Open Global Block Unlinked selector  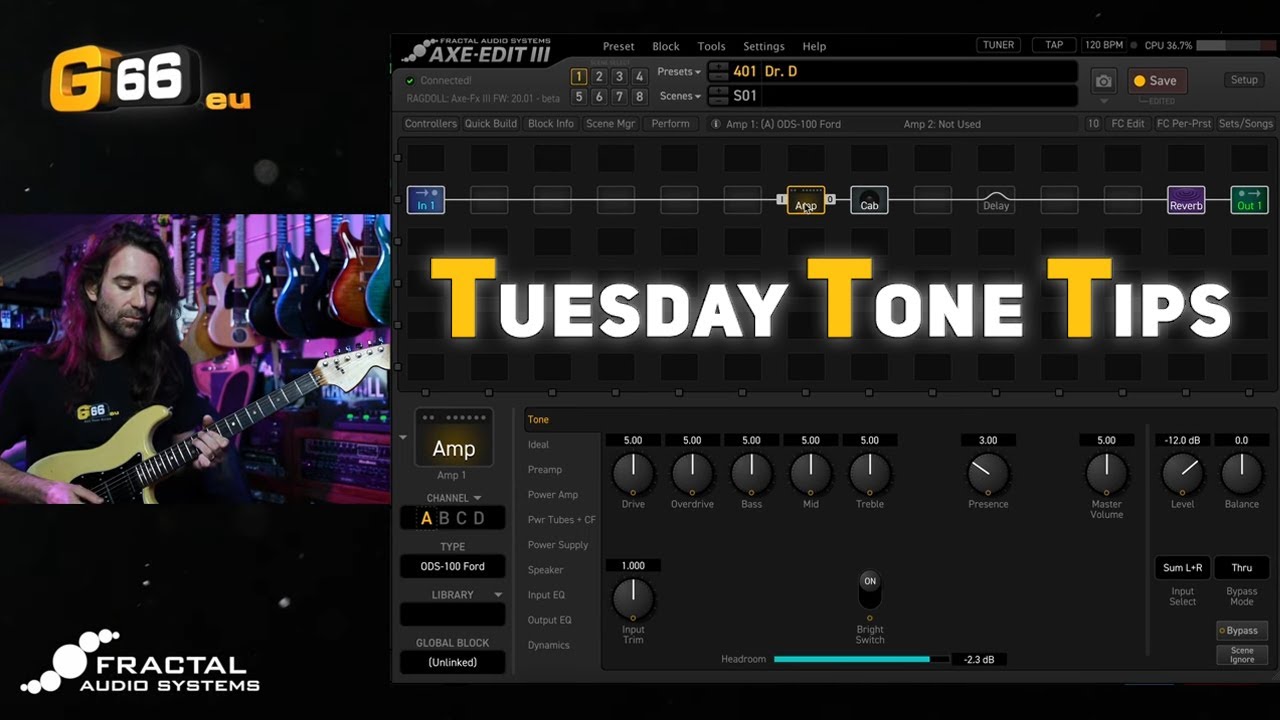(x=452, y=662)
